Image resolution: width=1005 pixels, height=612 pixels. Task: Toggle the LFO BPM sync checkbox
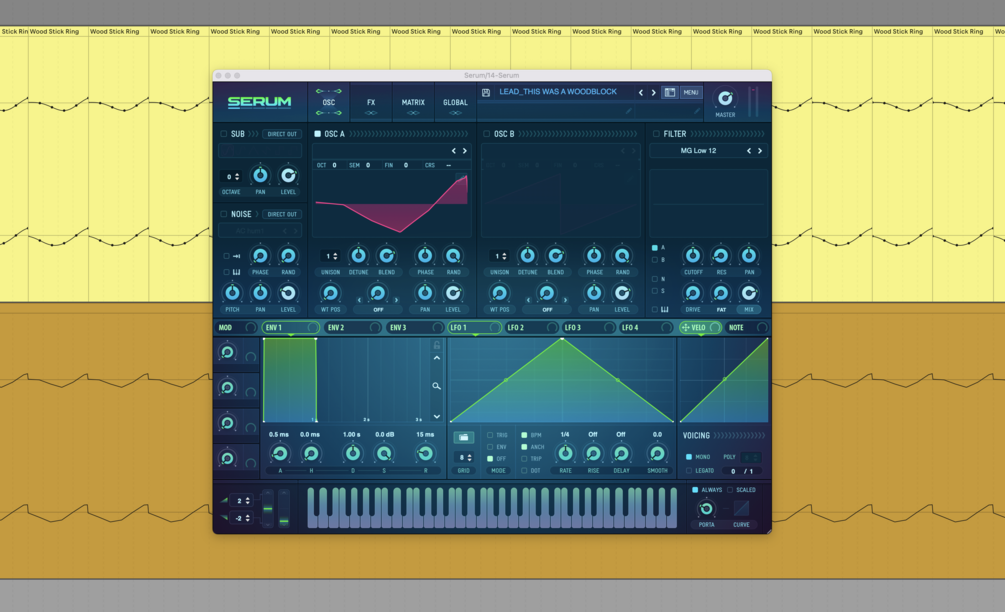[x=524, y=435]
